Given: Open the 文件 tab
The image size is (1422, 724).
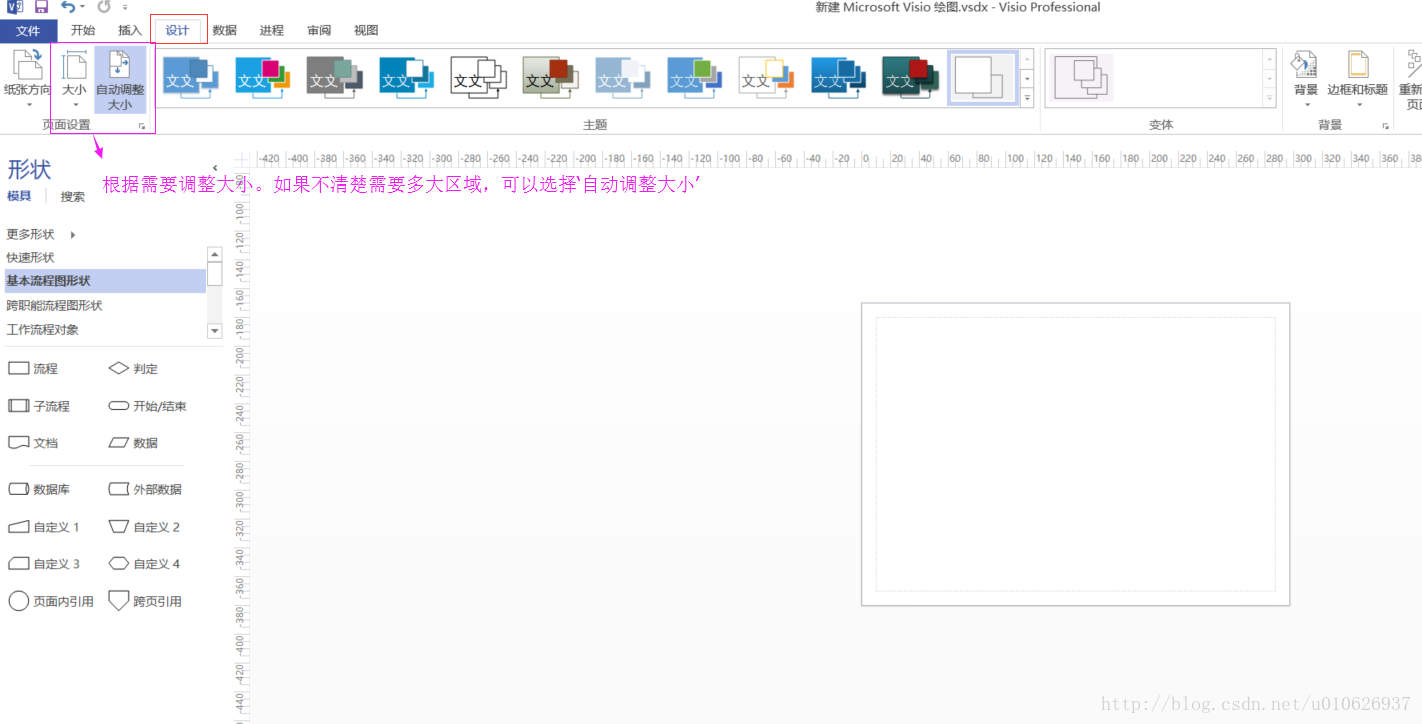Looking at the screenshot, I should pos(28,31).
